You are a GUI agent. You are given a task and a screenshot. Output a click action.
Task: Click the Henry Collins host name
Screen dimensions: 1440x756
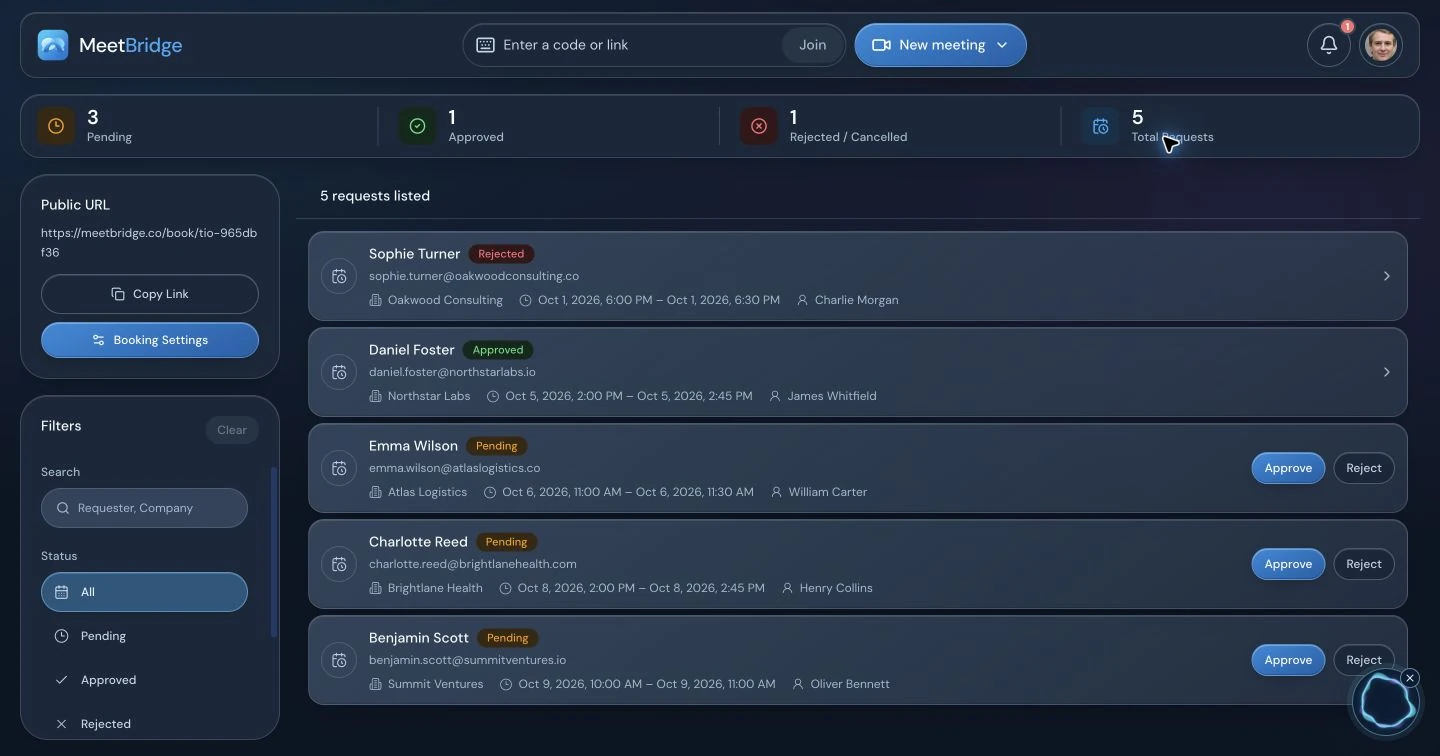pyautogui.click(x=836, y=588)
